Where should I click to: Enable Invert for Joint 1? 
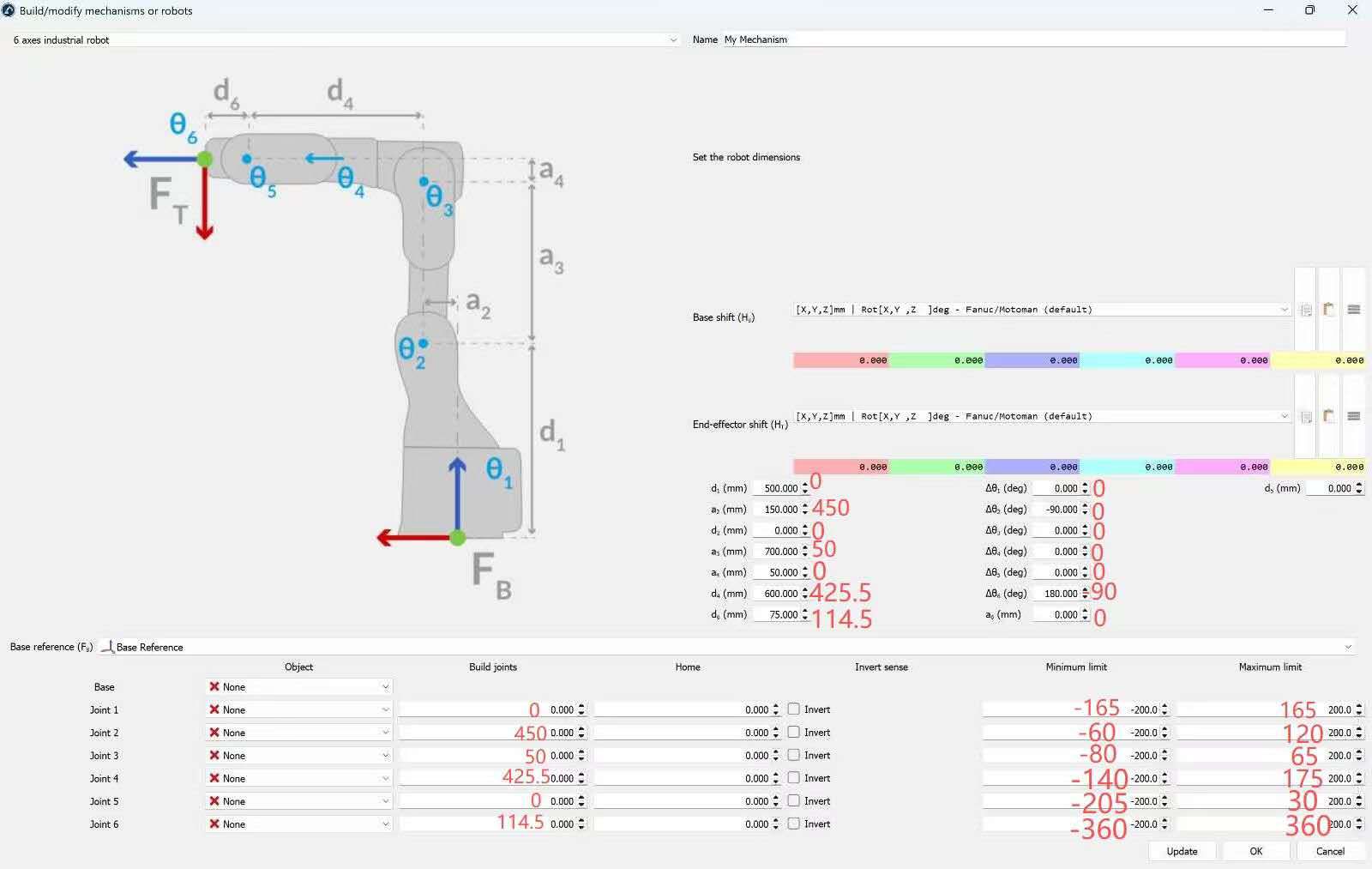point(794,709)
